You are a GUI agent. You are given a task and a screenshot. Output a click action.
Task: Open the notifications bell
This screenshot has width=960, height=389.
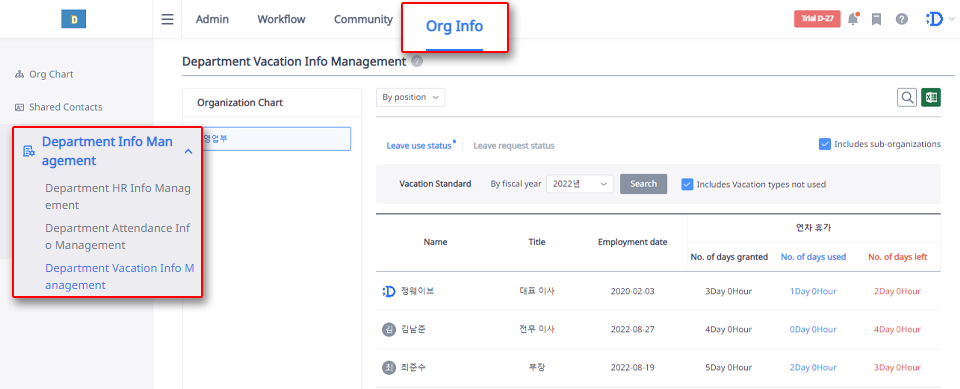click(x=853, y=19)
